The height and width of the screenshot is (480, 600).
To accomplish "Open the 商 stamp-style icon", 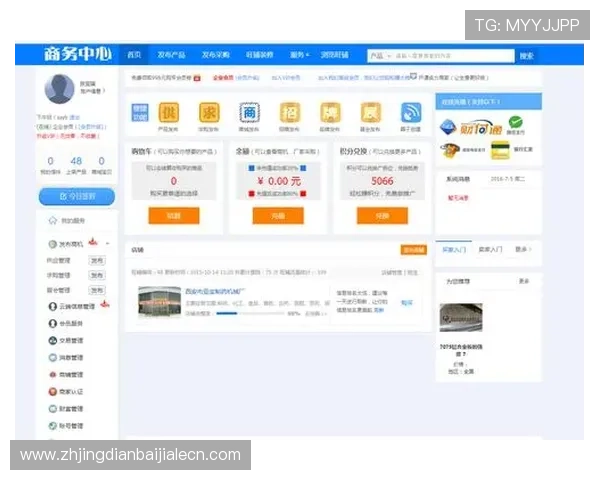I will point(249,113).
